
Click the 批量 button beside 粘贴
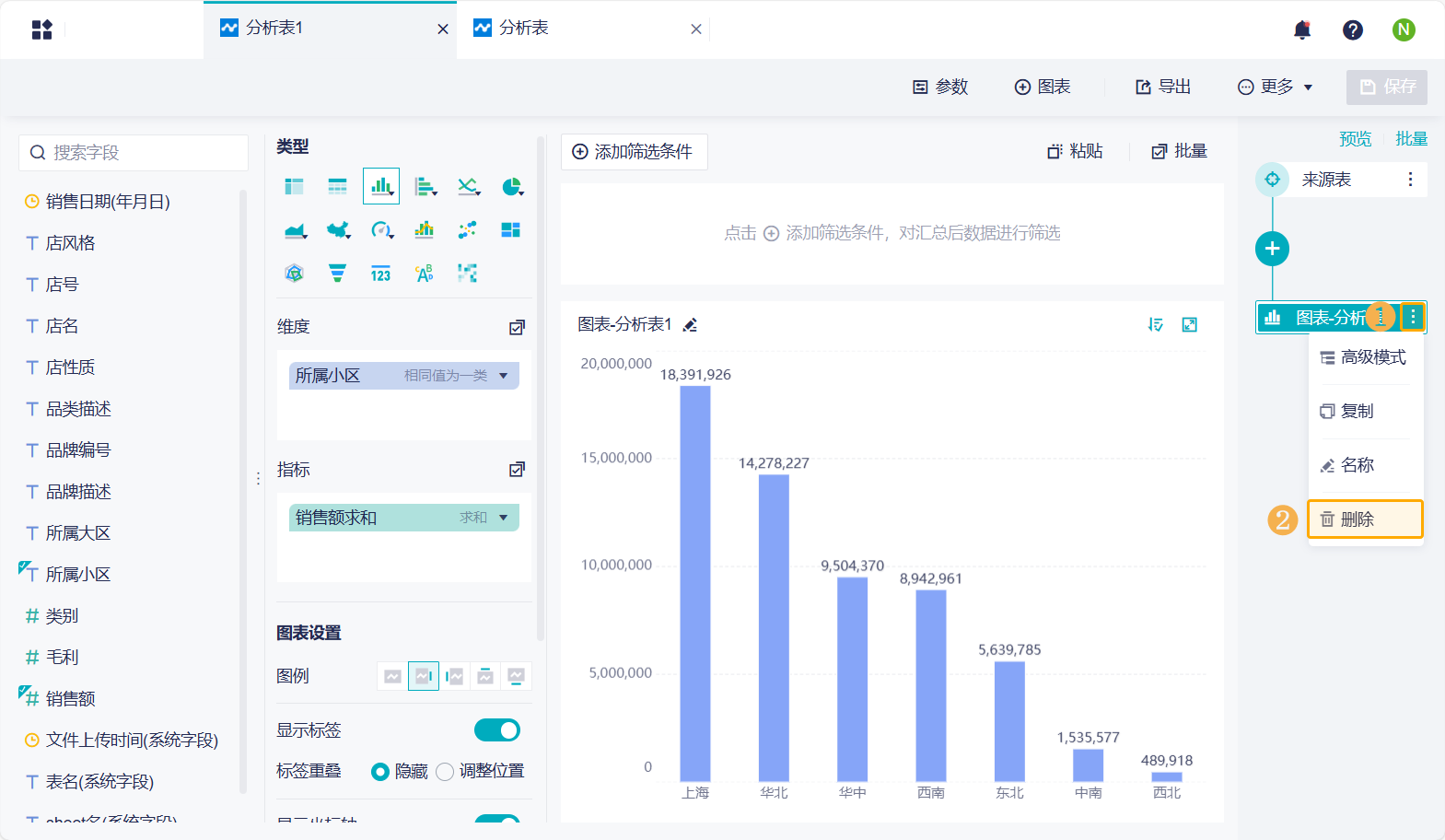[1180, 151]
